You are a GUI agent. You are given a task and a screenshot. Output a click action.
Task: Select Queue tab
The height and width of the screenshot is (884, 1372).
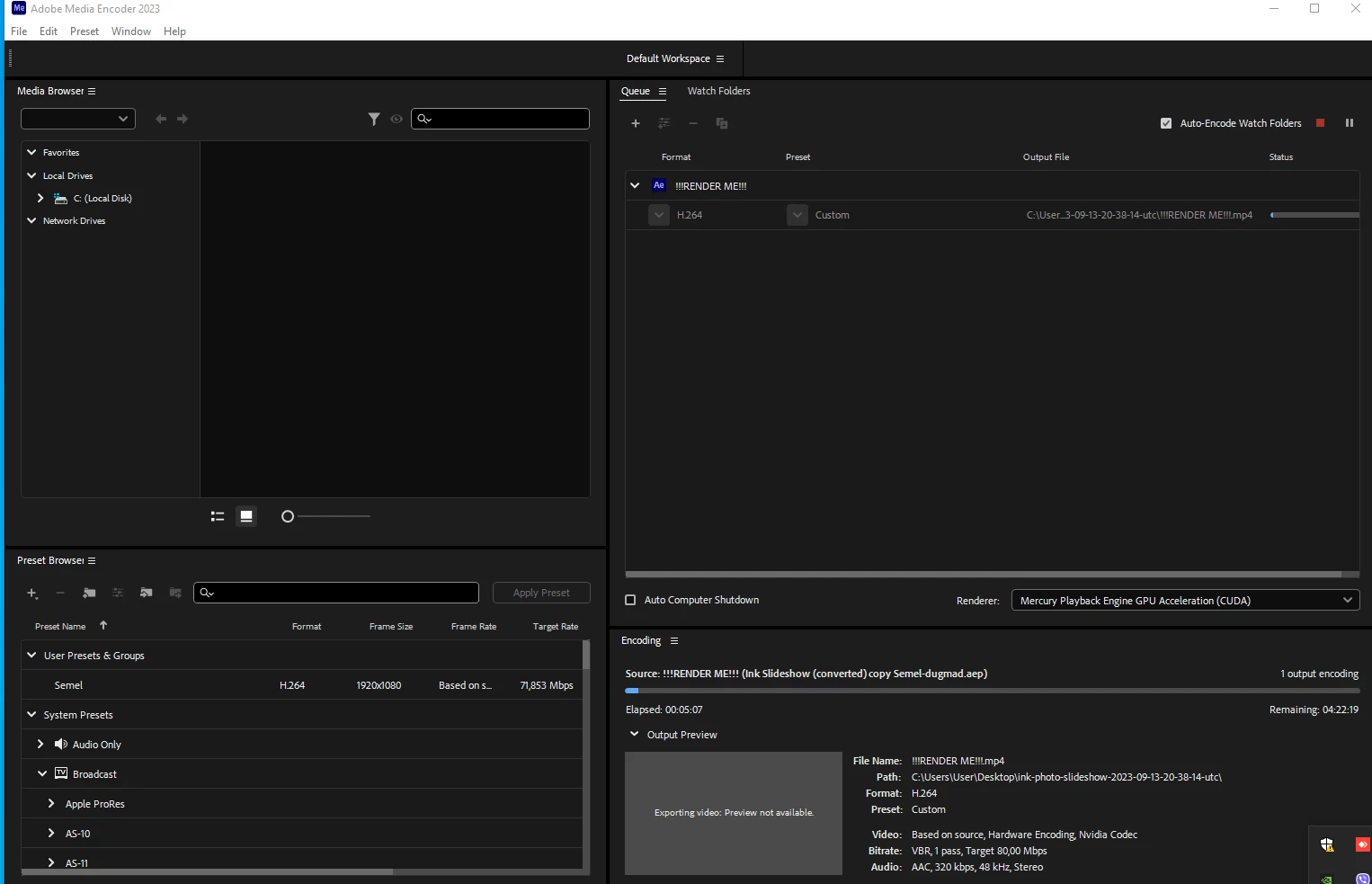click(x=636, y=91)
